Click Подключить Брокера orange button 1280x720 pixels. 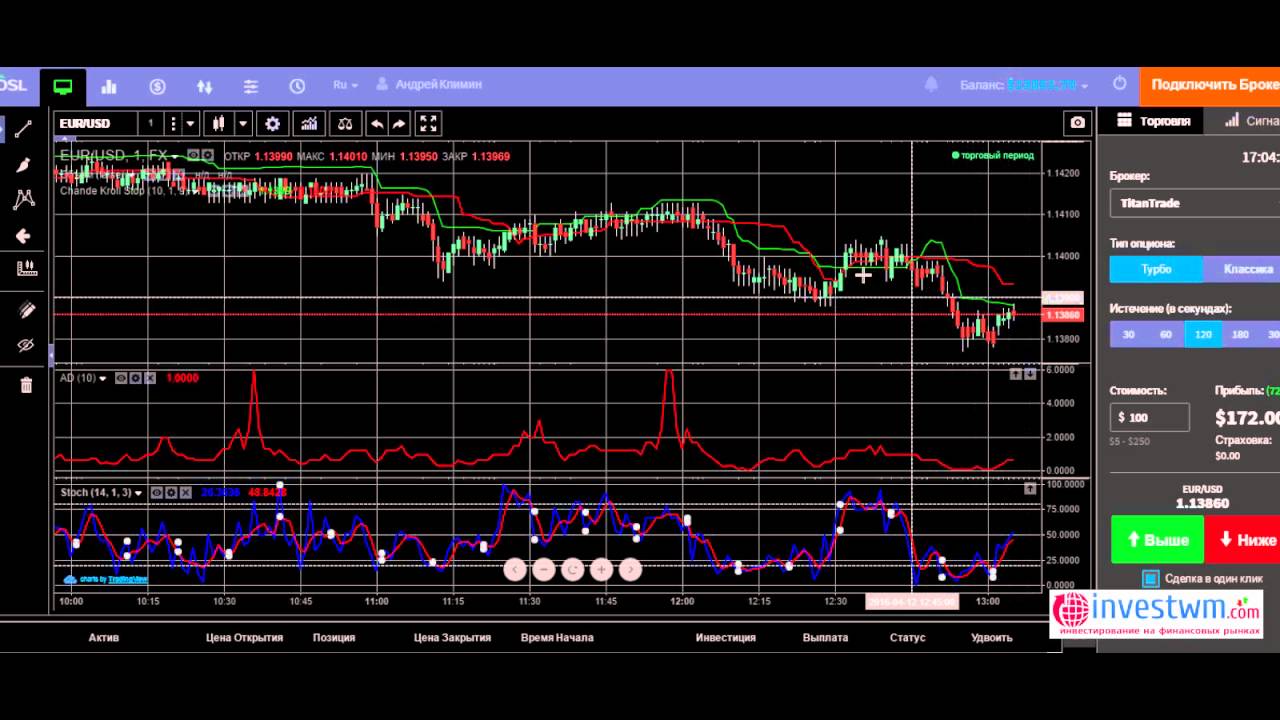click(1210, 85)
